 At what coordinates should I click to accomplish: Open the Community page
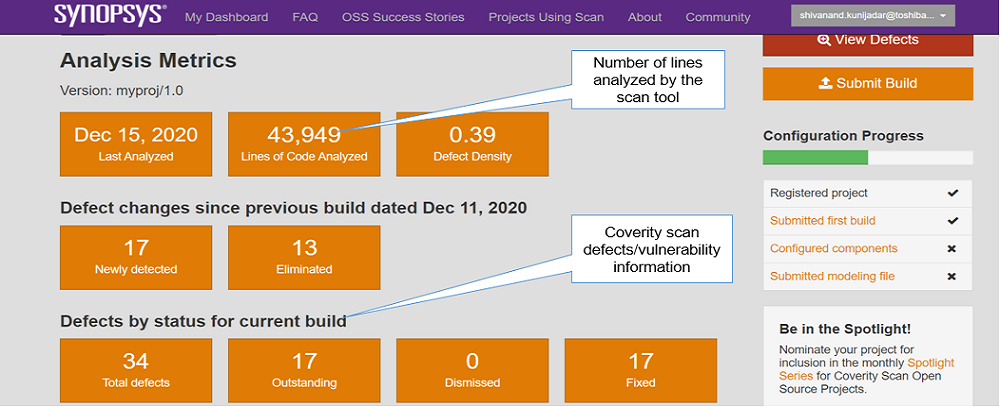[x=717, y=17]
